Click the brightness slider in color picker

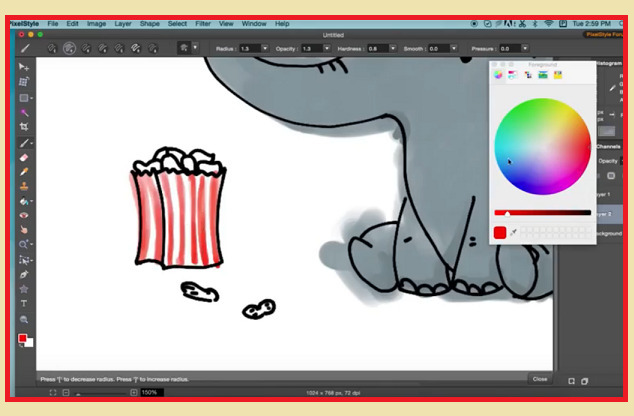coord(540,213)
